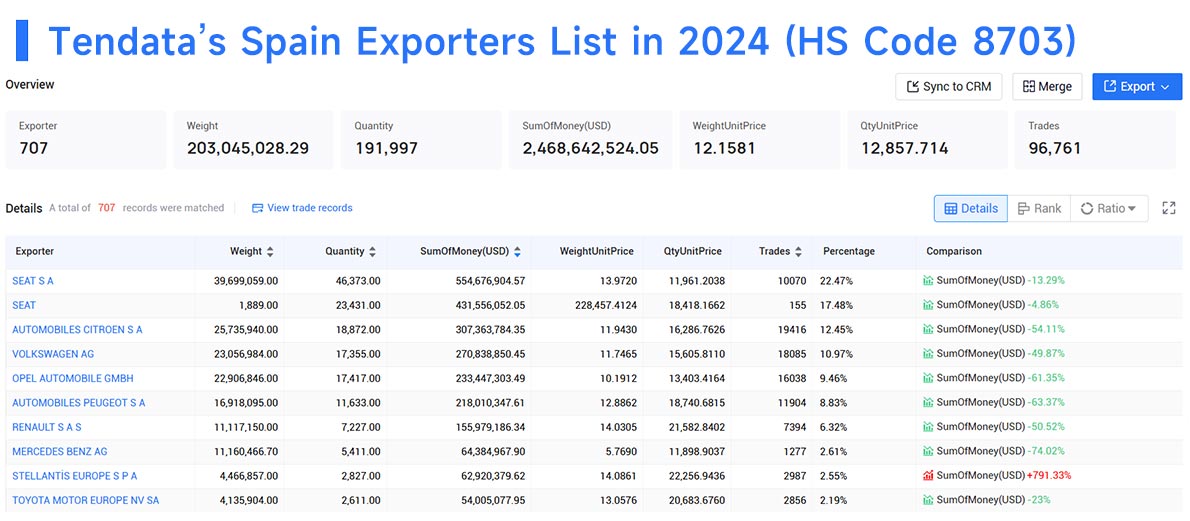Click the Merge button
This screenshot has width=1190, height=521.
(x=1047, y=87)
